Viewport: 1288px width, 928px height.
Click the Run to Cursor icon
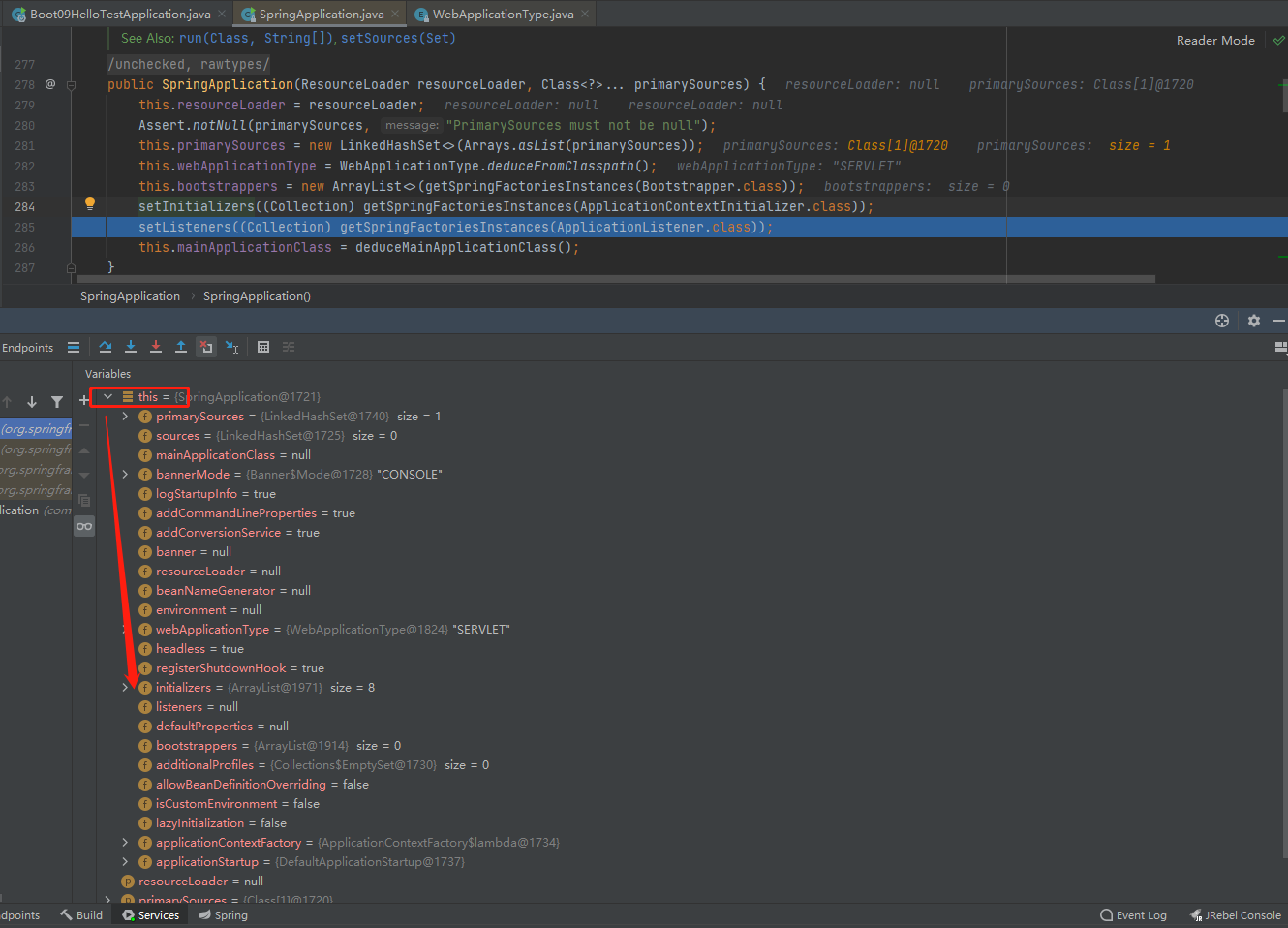pyautogui.click(x=232, y=347)
